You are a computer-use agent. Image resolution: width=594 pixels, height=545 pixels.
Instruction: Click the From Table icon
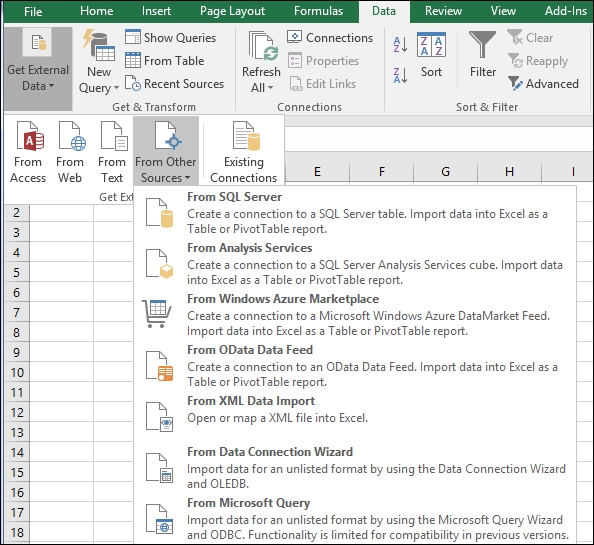point(133,60)
